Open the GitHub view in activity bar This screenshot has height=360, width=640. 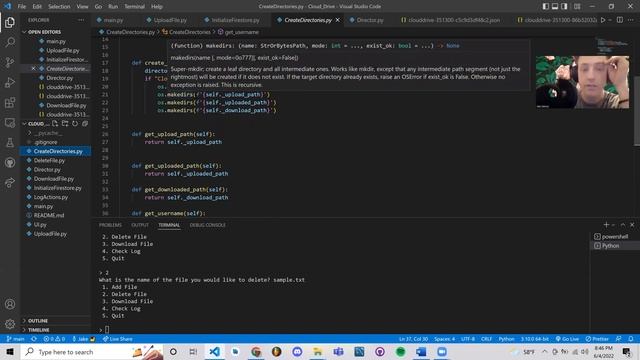click(10, 162)
